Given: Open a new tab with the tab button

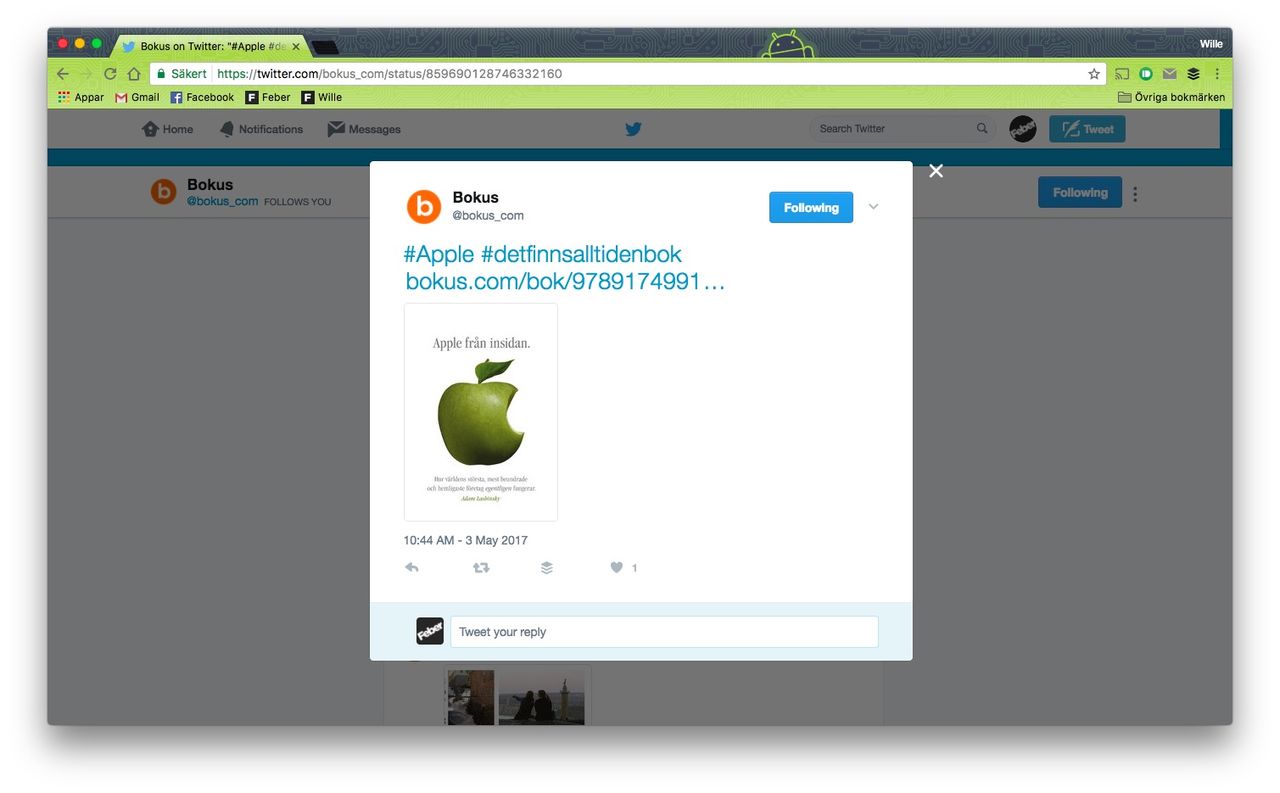Looking at the screenshot, I should 324,47.
